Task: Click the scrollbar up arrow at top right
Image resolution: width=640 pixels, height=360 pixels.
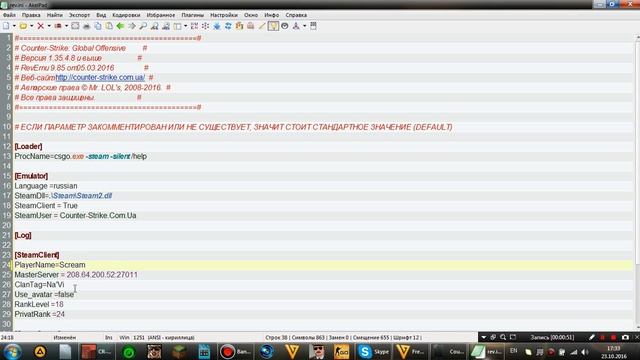Action: (637, 38)
